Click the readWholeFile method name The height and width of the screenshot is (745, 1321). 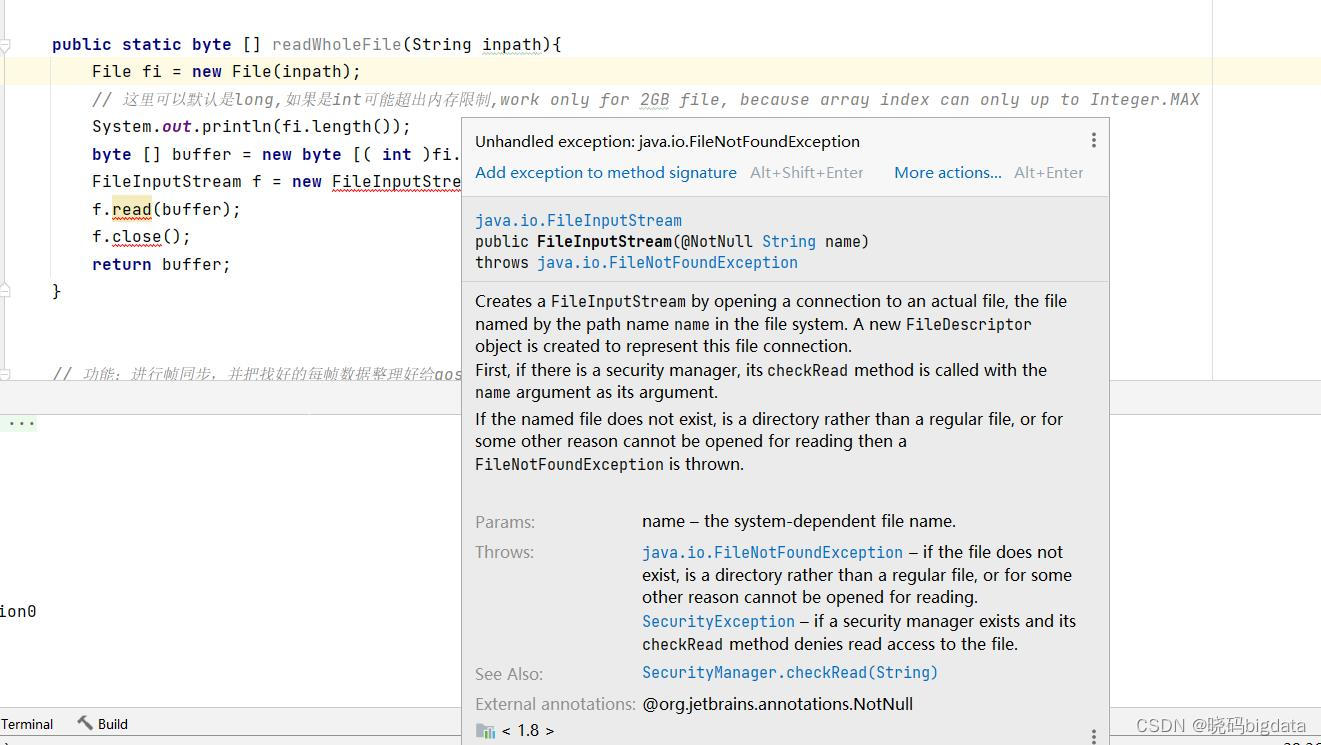pyautogui.click(x=336, y=44)
